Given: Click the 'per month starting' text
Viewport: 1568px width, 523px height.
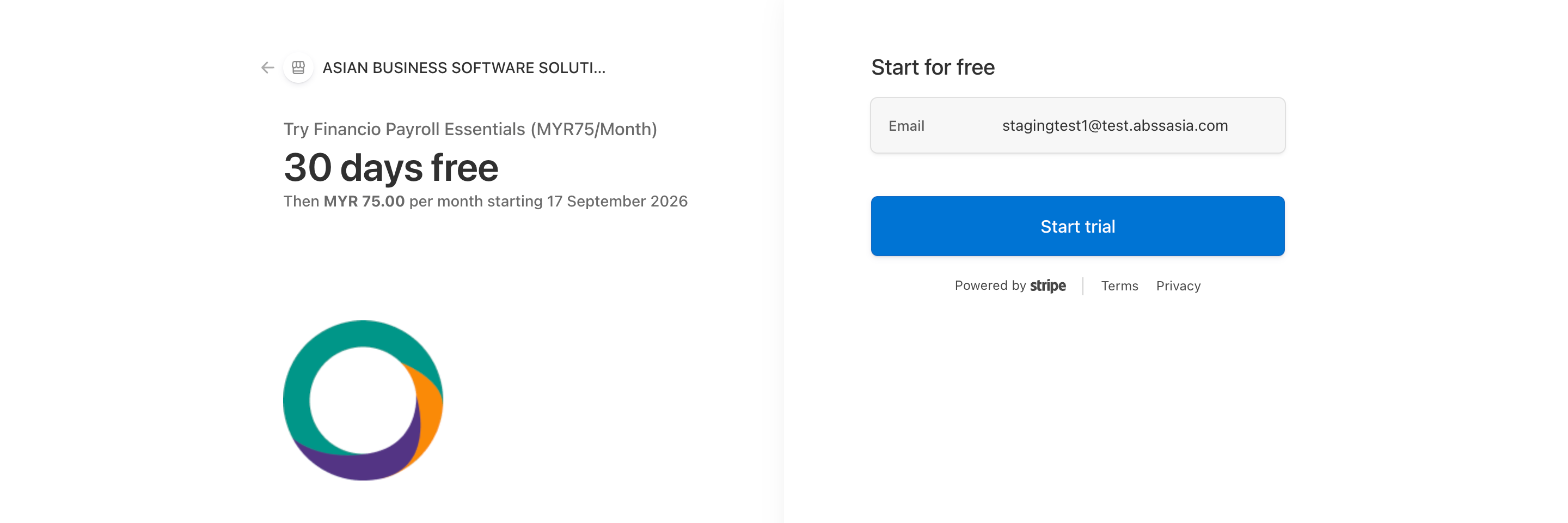Looking at the screenshot, I should coord(475,202).
